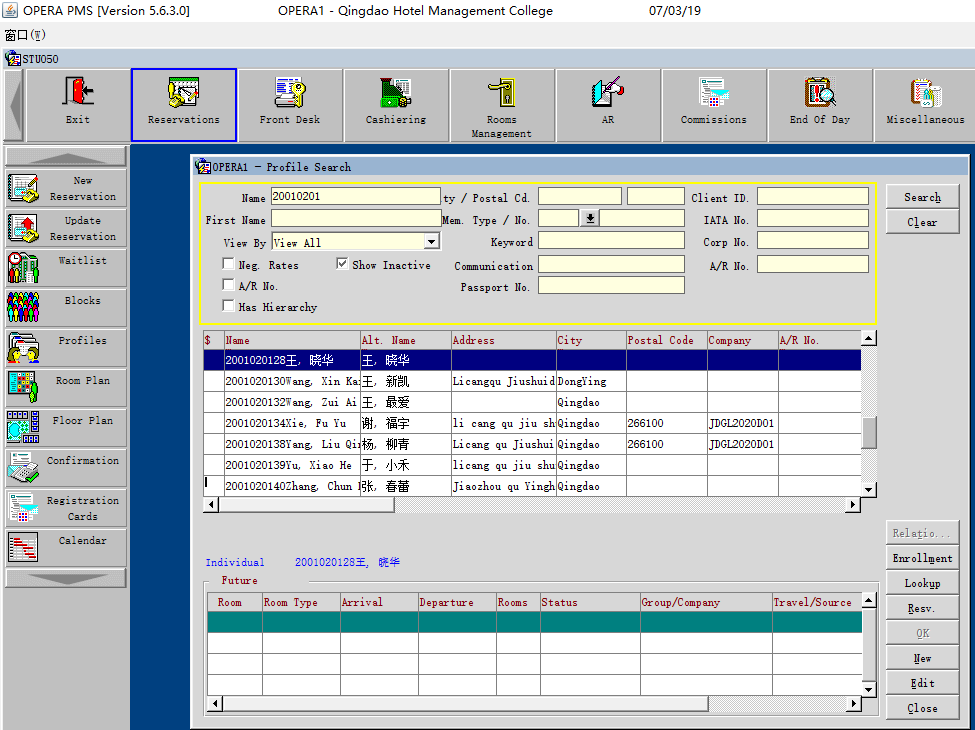975x730 pixels.
Task: Click the New Reservation sidebar icon
Action: (66, 188)
